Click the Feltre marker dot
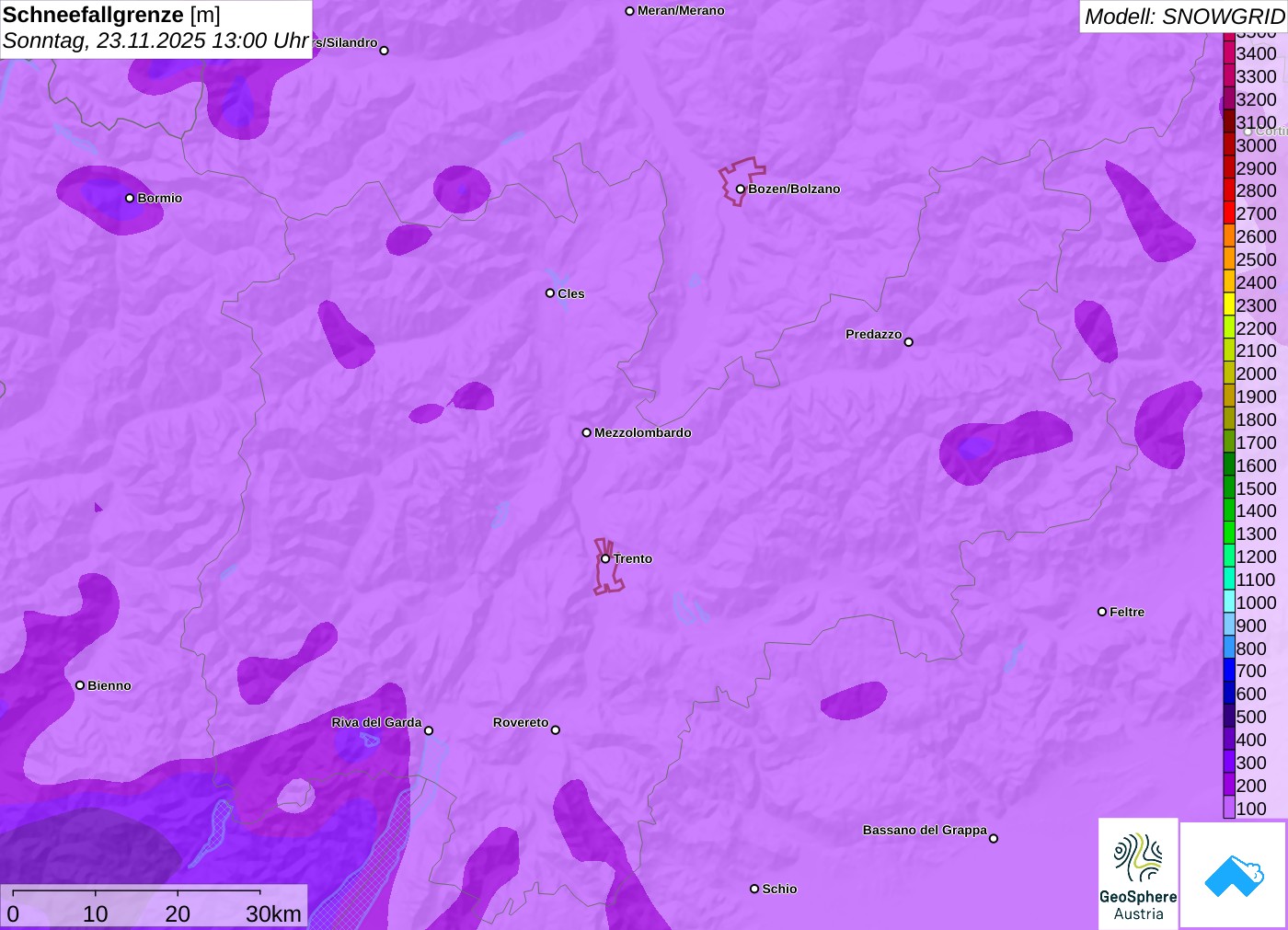Image resolution: width=1288 pixels, height=930 pixels. (x=1102, y=612)
